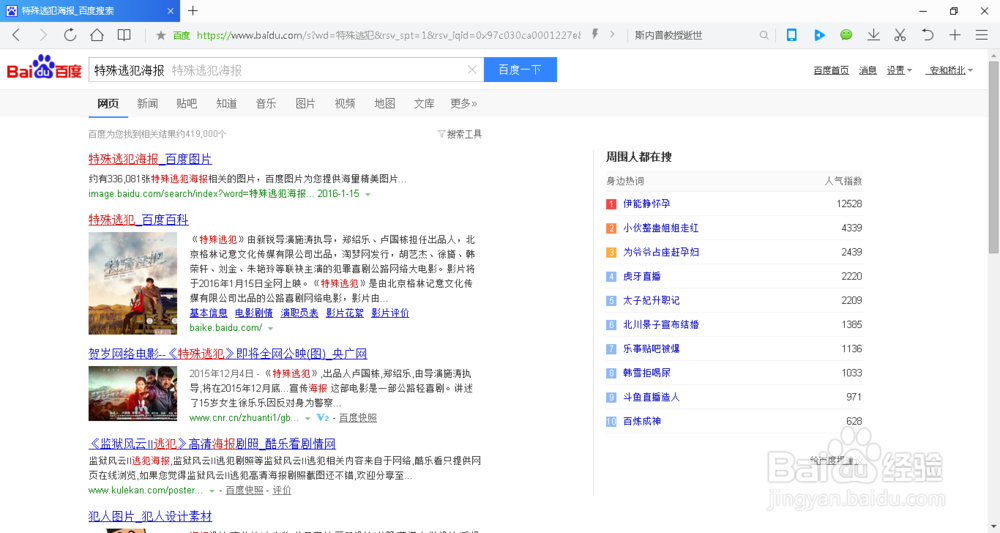Expand the 更多 search category menu
This screenshot has width=1000, height=533.
coord(464,103)
